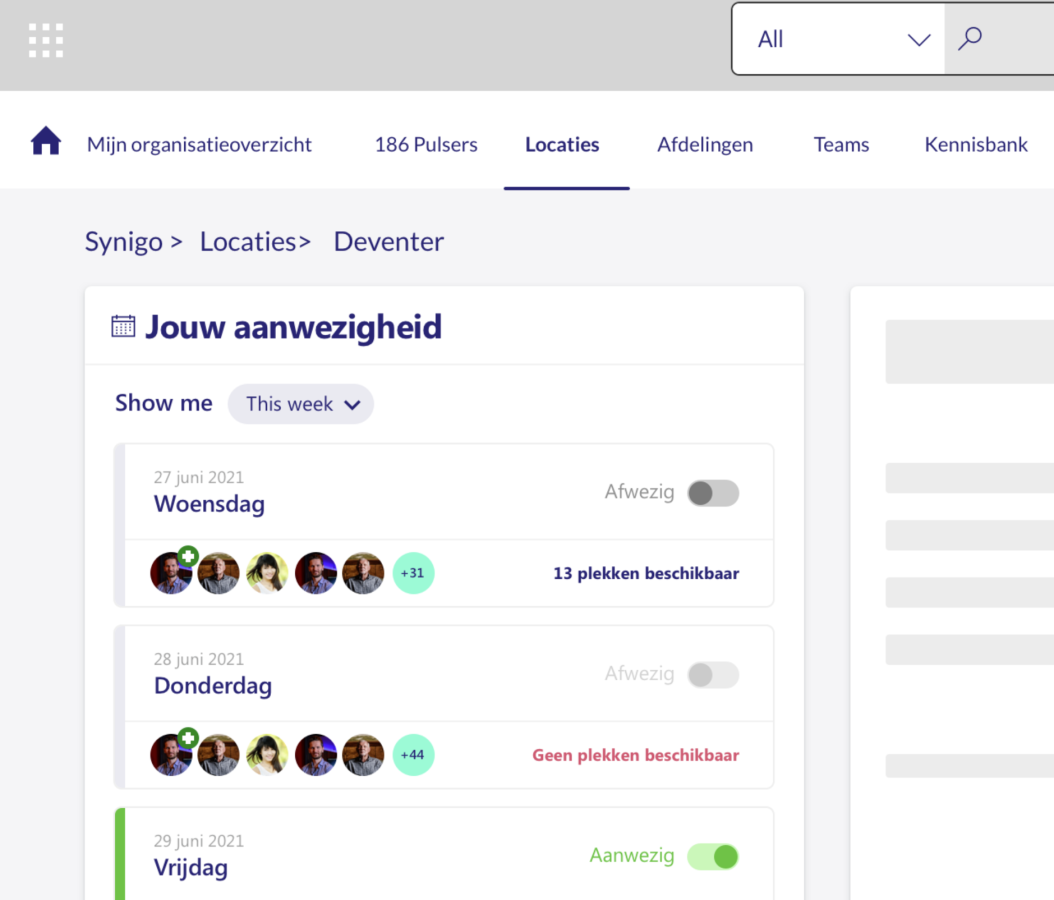
Task: Select the Woensdag day heading
Action: (x=209, y=504)
